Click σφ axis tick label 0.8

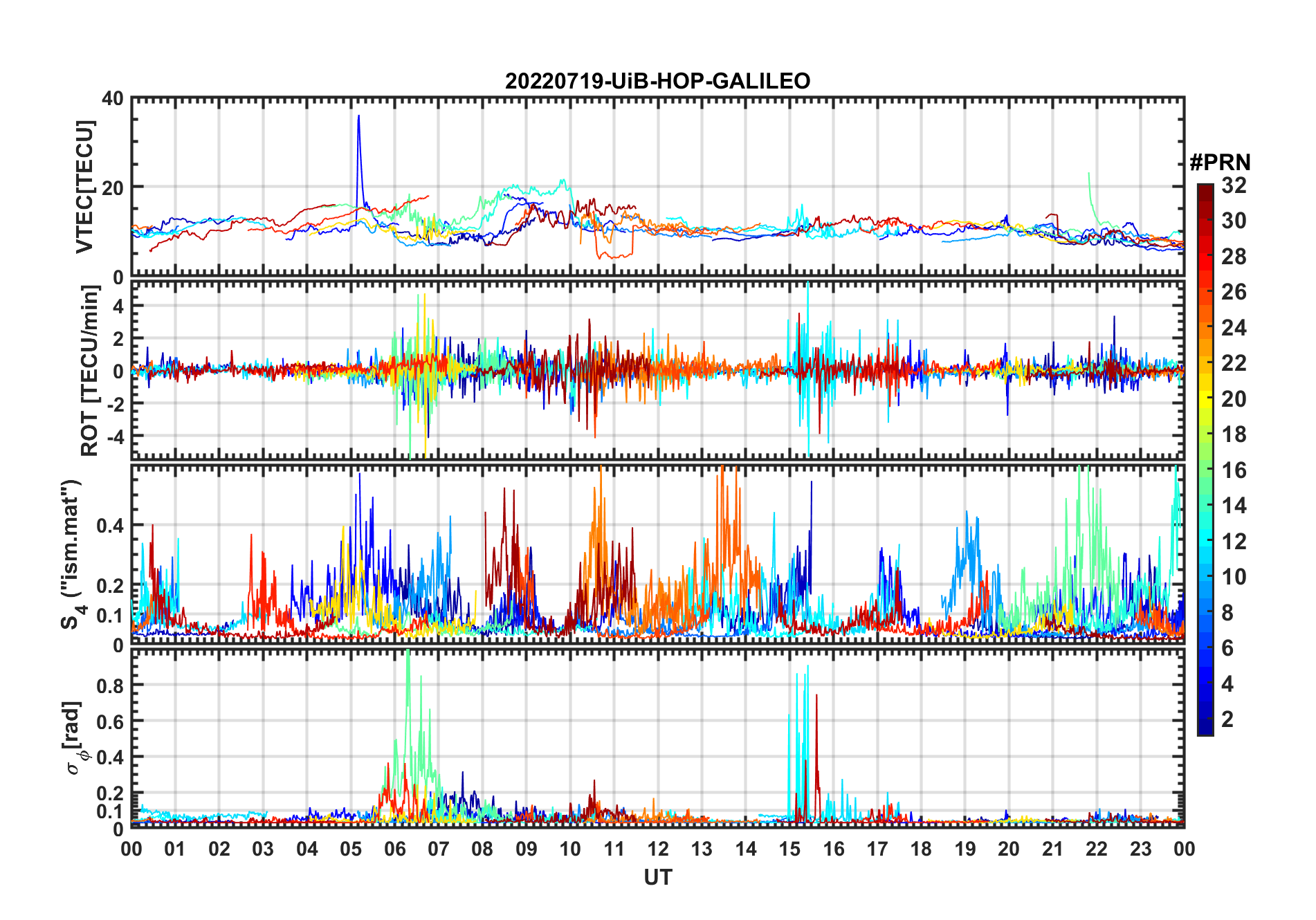click(110, 686)
